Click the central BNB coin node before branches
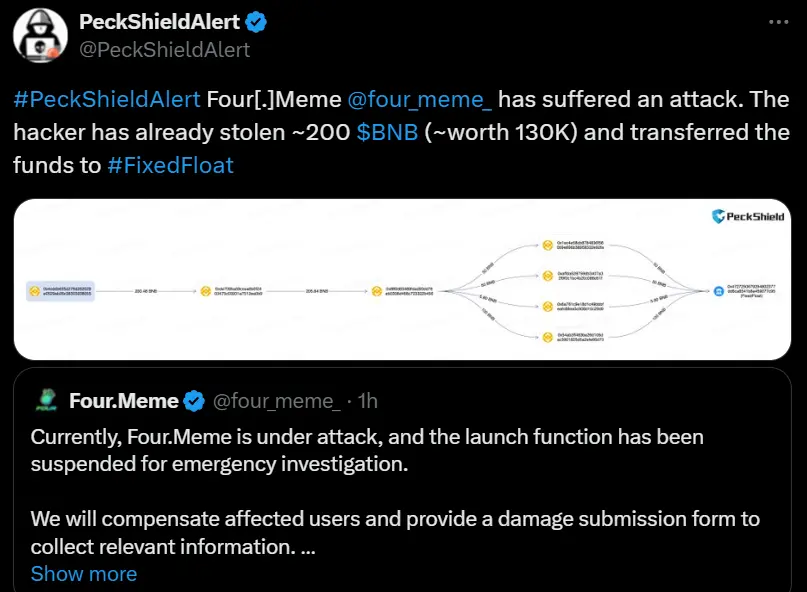The image size is (807, 592). (377, 291)
